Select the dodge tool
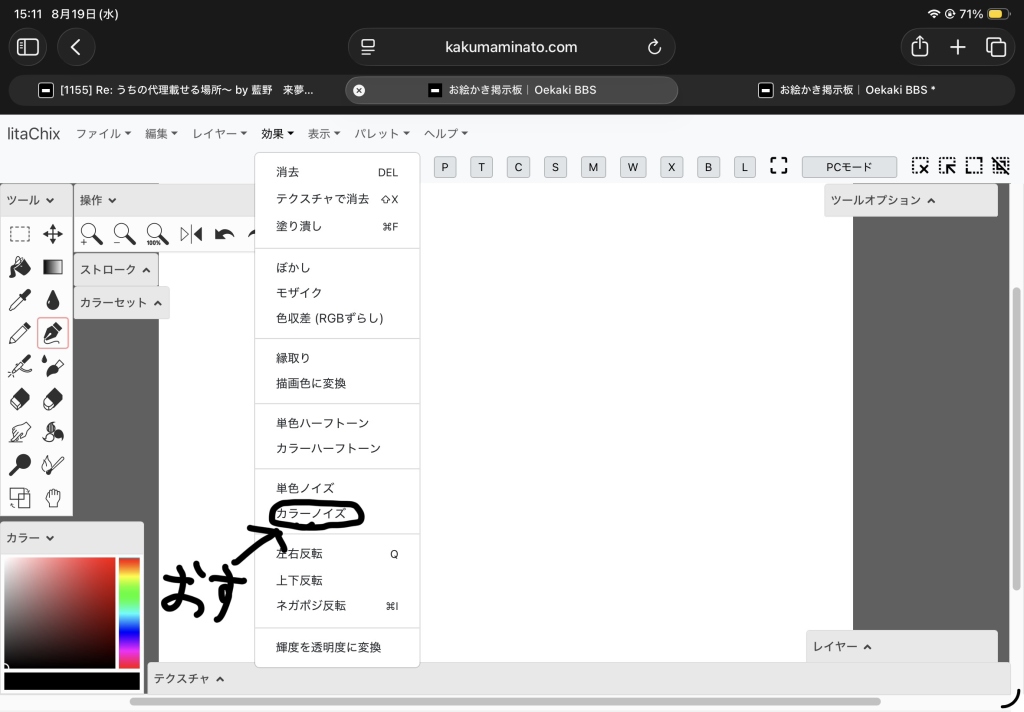This screenshot has width=1024, height=712. [20, 464]
